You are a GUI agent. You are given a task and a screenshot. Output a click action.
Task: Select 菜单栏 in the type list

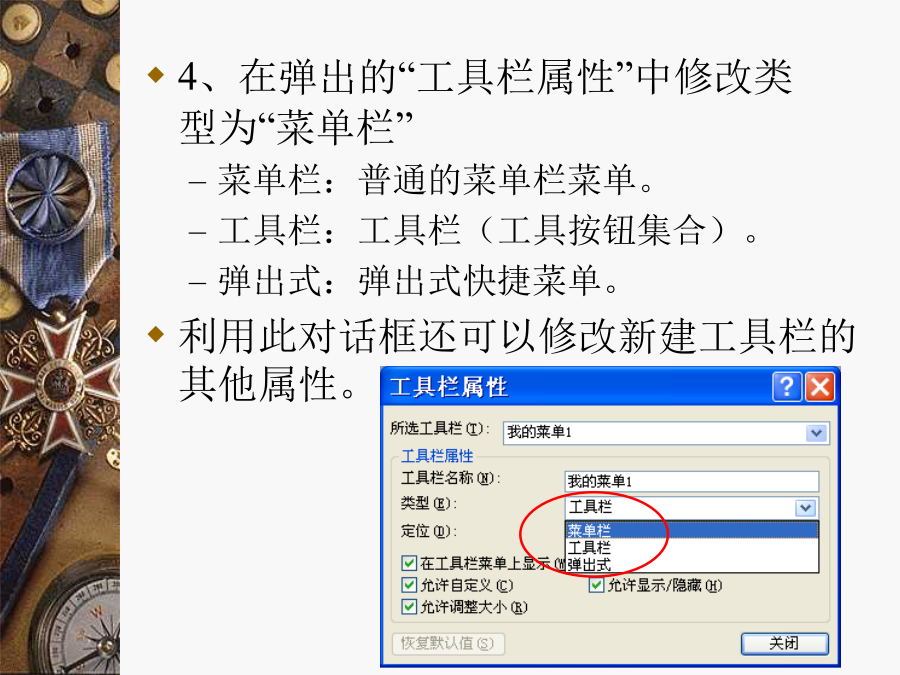pos(692,530)
